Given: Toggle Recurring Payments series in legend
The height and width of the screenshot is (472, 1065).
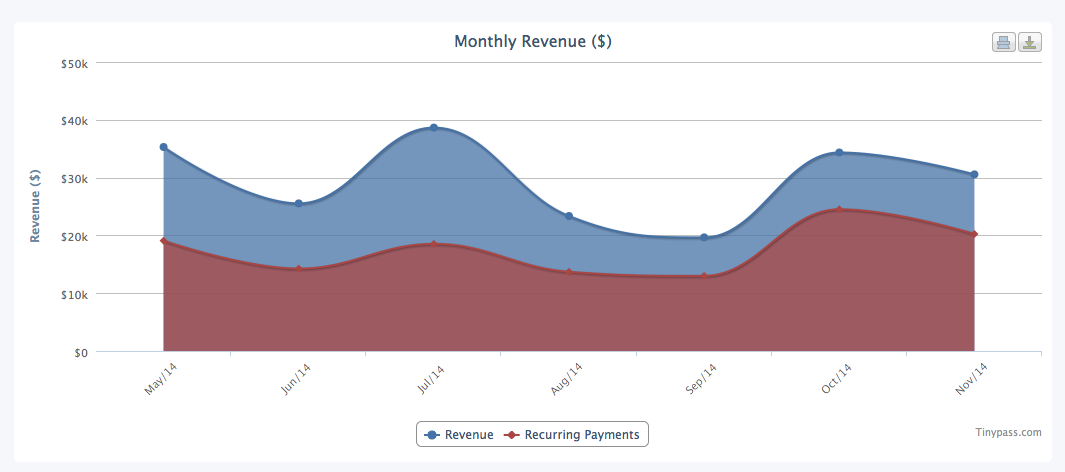Looking at the screenshot, I should click(574, 435).
